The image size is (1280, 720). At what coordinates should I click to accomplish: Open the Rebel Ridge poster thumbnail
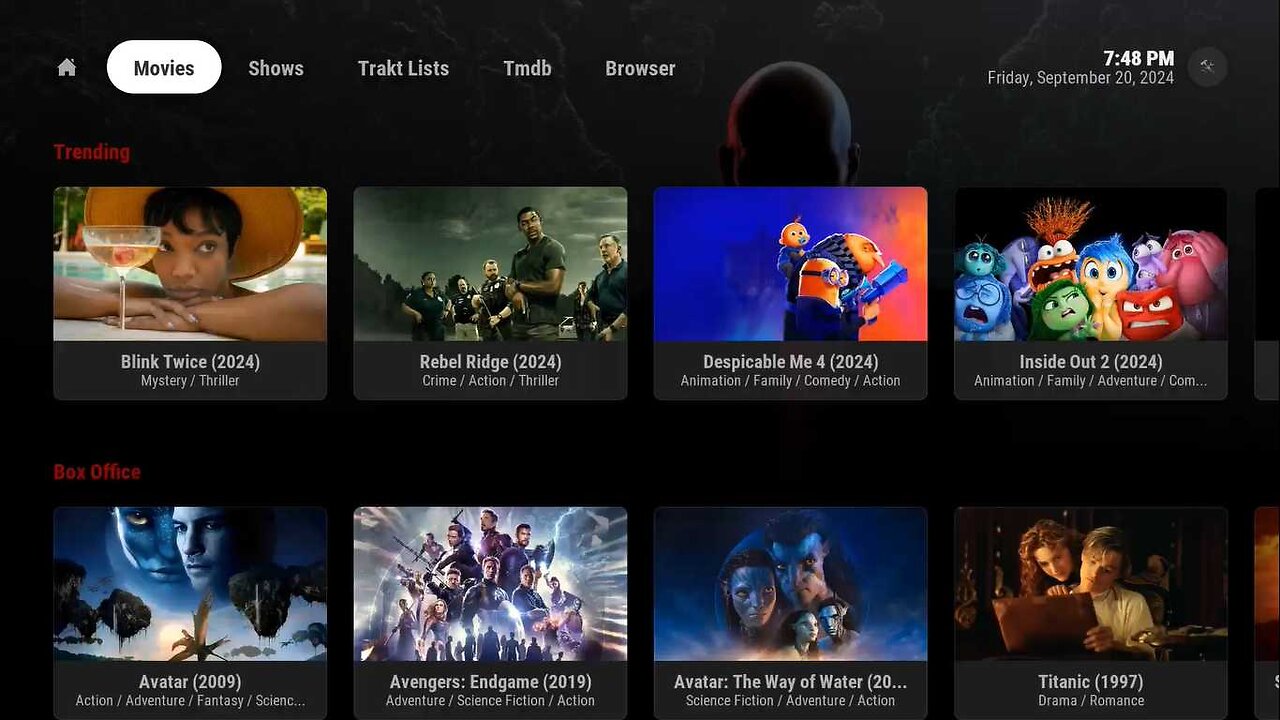pyautogui.click(x=490, y=264)
